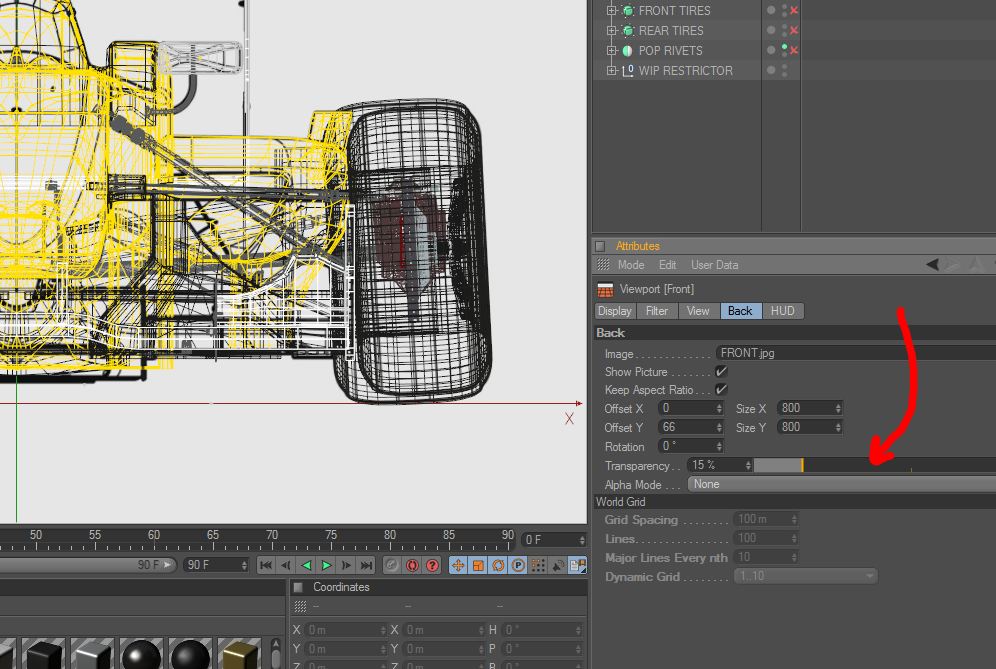
Task: Expand the WIP RESTRICTOR object
Action: click(x=611, y=71)
